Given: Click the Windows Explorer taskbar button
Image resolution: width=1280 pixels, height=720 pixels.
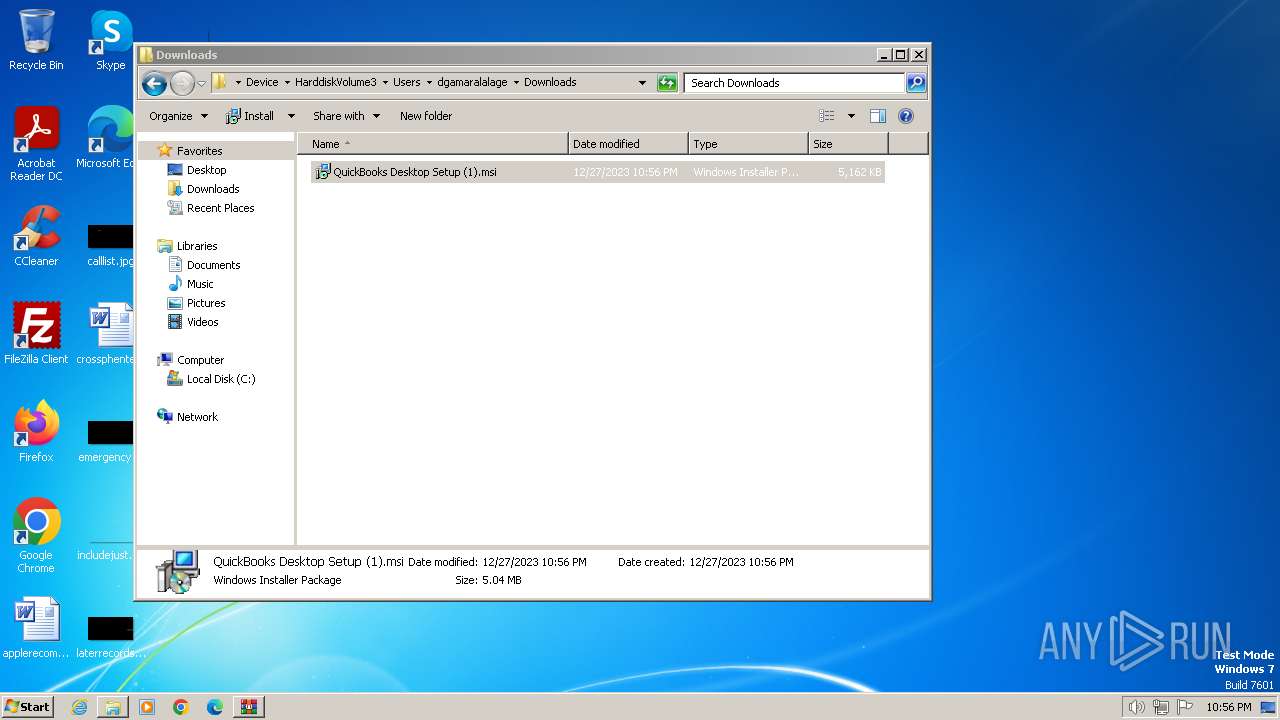Looking at the screenshot, I should pos(113,707).
